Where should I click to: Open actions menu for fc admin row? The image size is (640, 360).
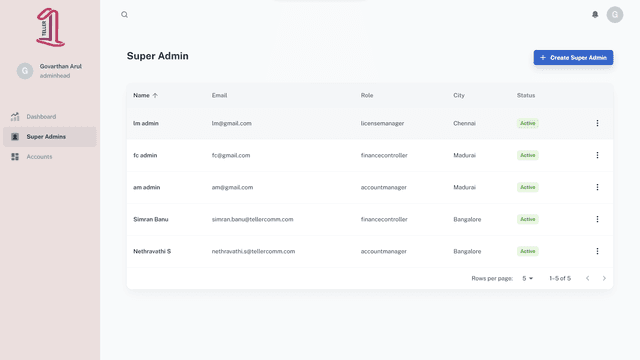597,155
